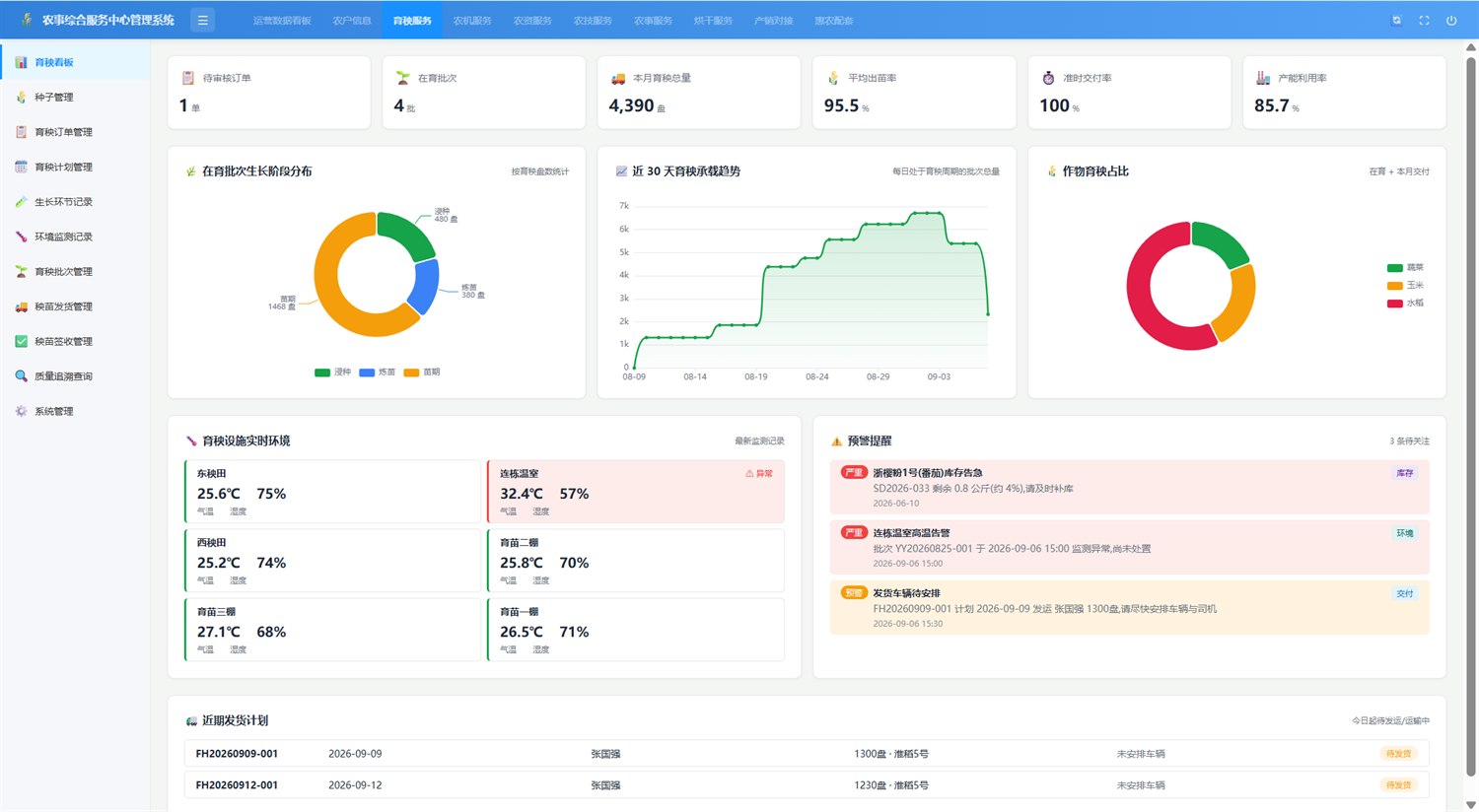Toggle the 玉米 legend item
Screen dimensions: 1479x812
tap(1405, 286)
